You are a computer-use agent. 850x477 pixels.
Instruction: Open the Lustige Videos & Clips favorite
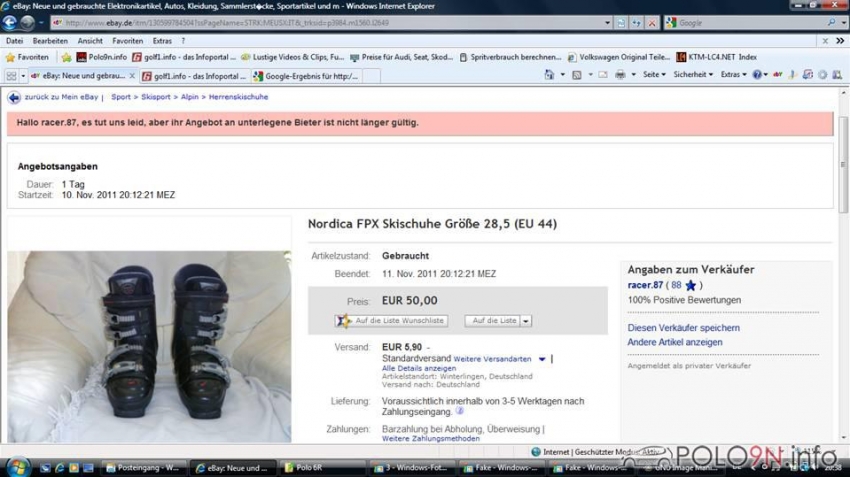(x=292, y=57)
